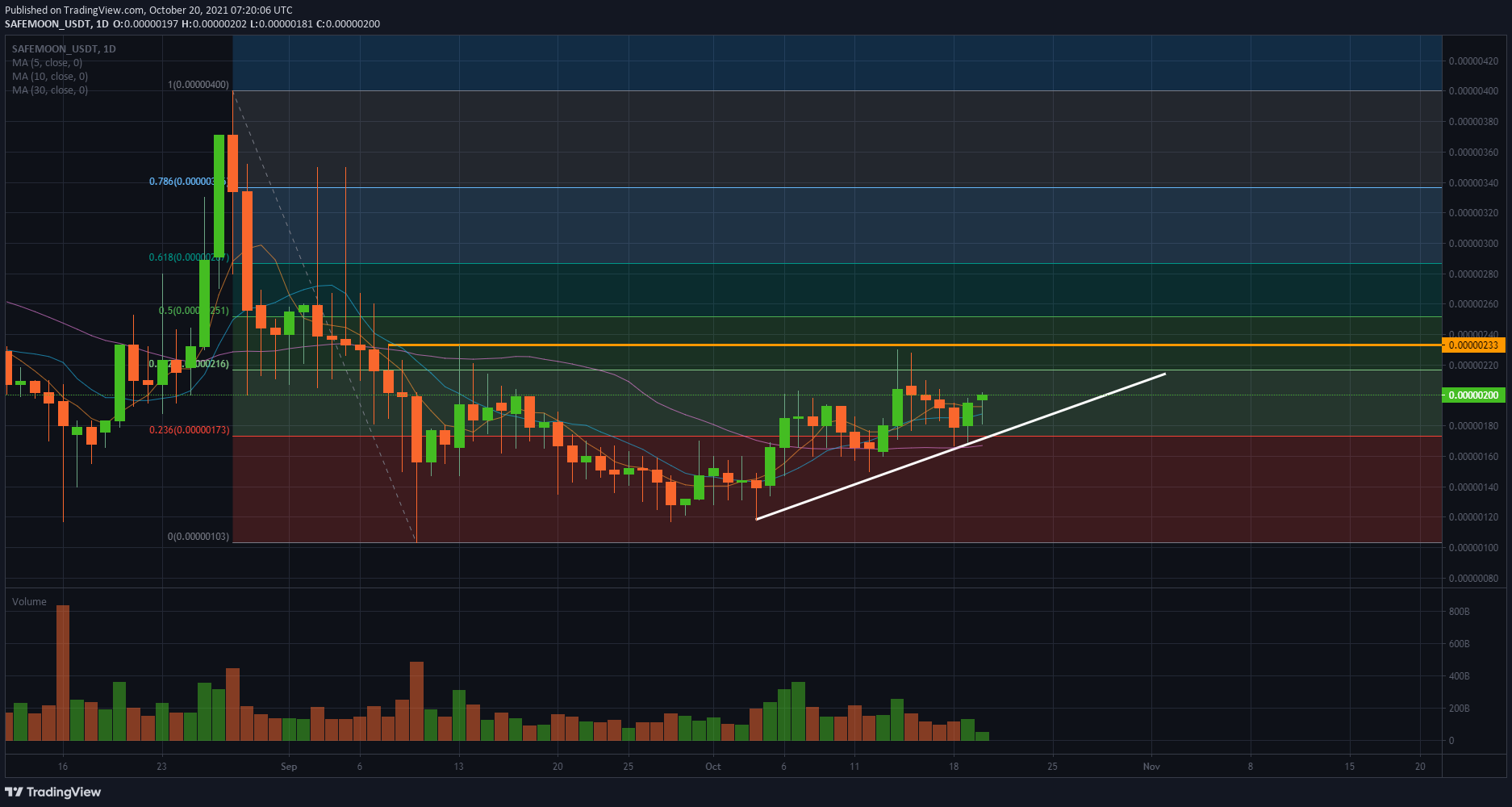Toggle visibility of the MA (5) overlay
The image size is (1512, 807).
point(45,62)
